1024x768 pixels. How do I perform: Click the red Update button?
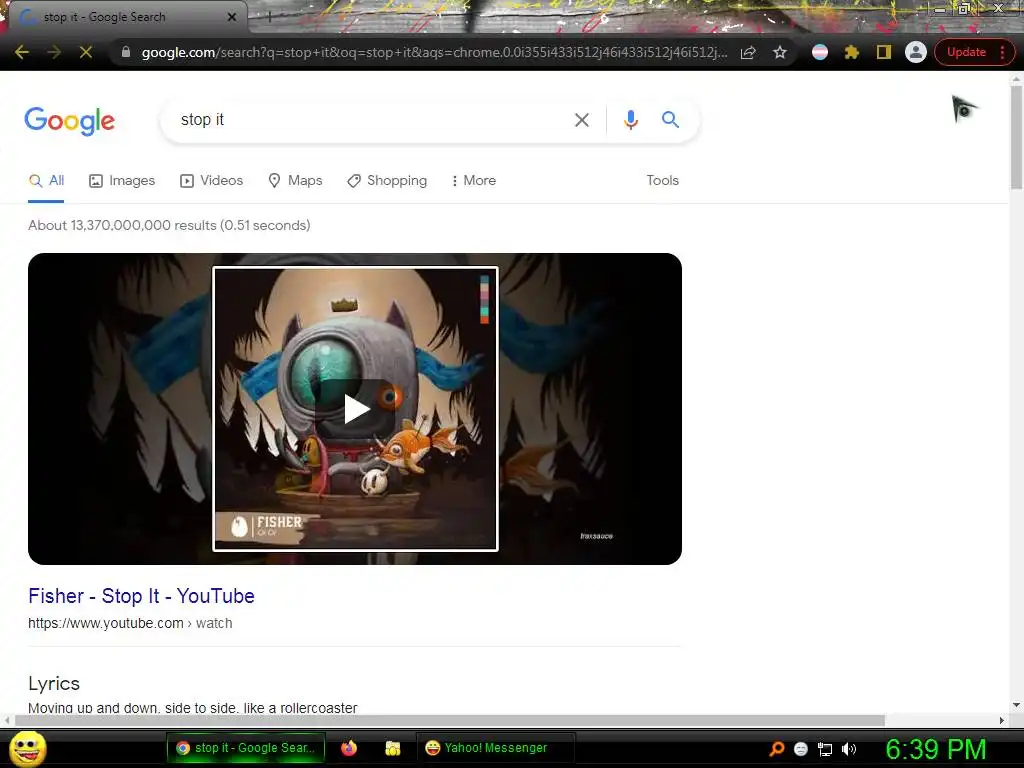click(966, 52)
